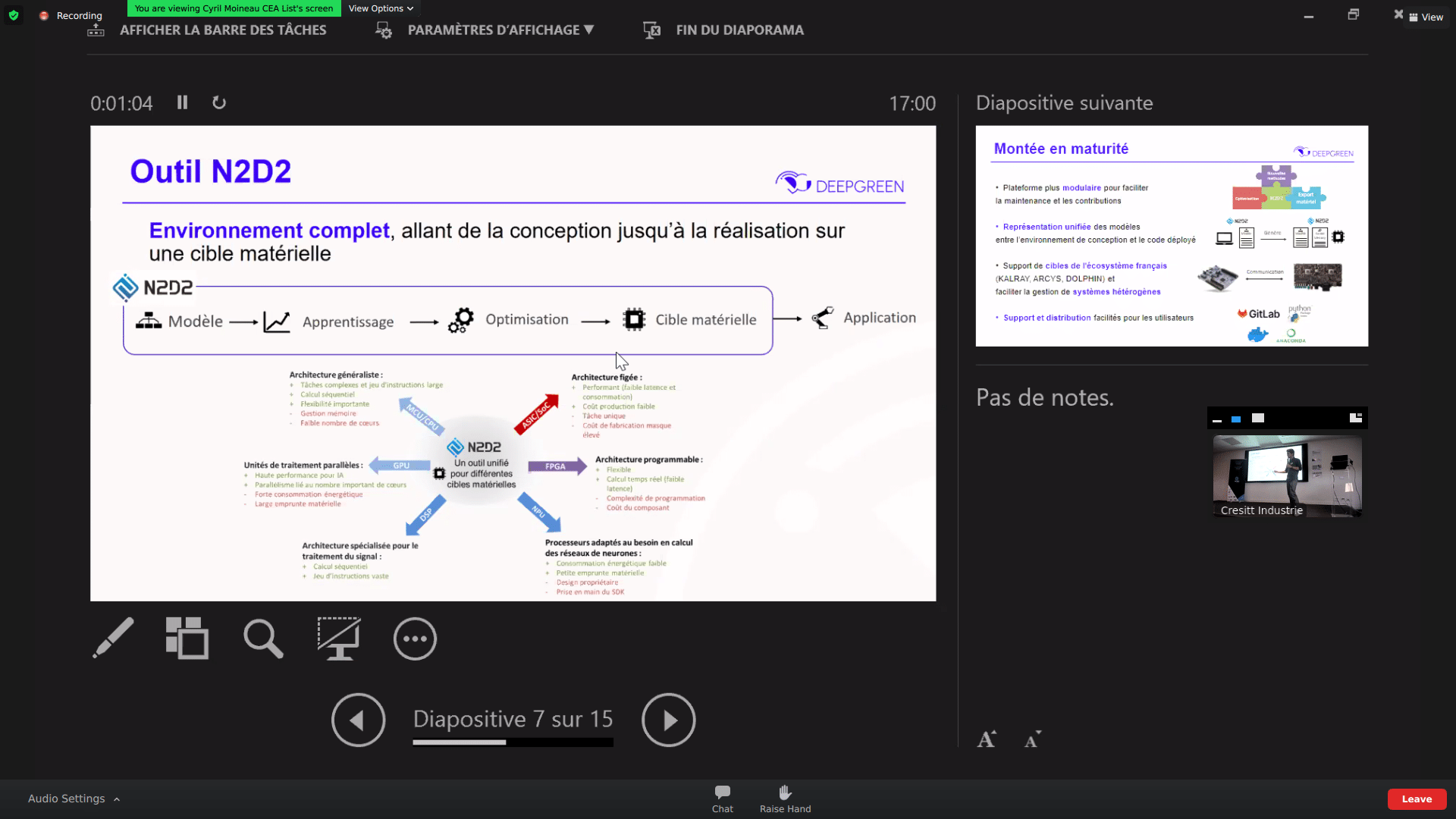This screenshot has height=819, width=1456.
Task: Click Audio Settings
Action: [67, 799]
